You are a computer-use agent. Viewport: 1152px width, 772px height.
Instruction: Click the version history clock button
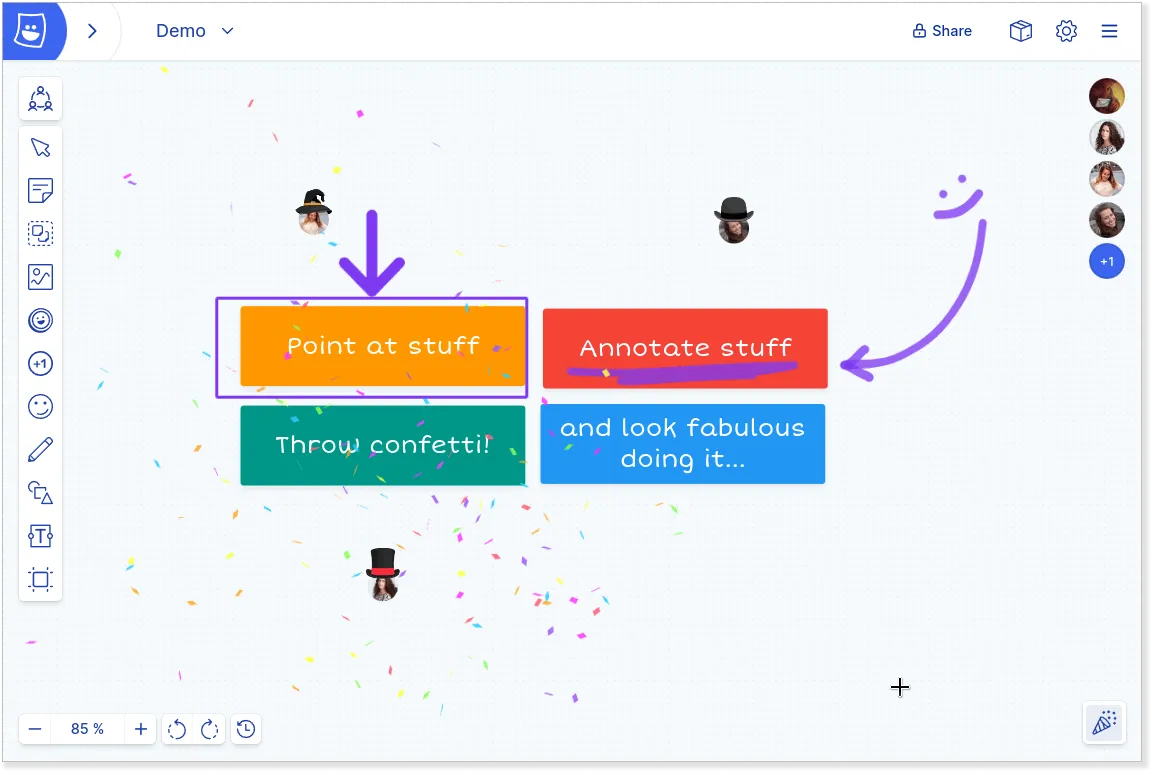tap(246, 729)
